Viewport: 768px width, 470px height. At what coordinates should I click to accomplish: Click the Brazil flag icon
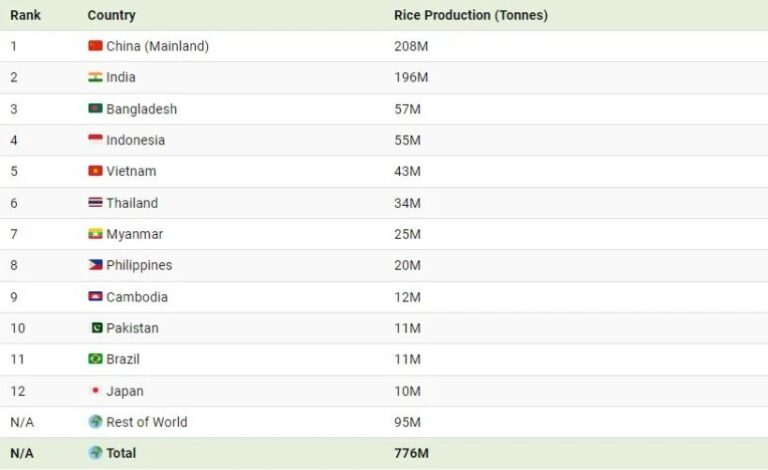[x=95, y=359]
